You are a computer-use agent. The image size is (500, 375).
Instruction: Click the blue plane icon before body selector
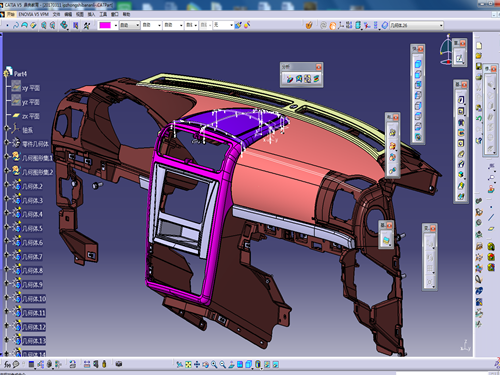[x=384, y=25]
